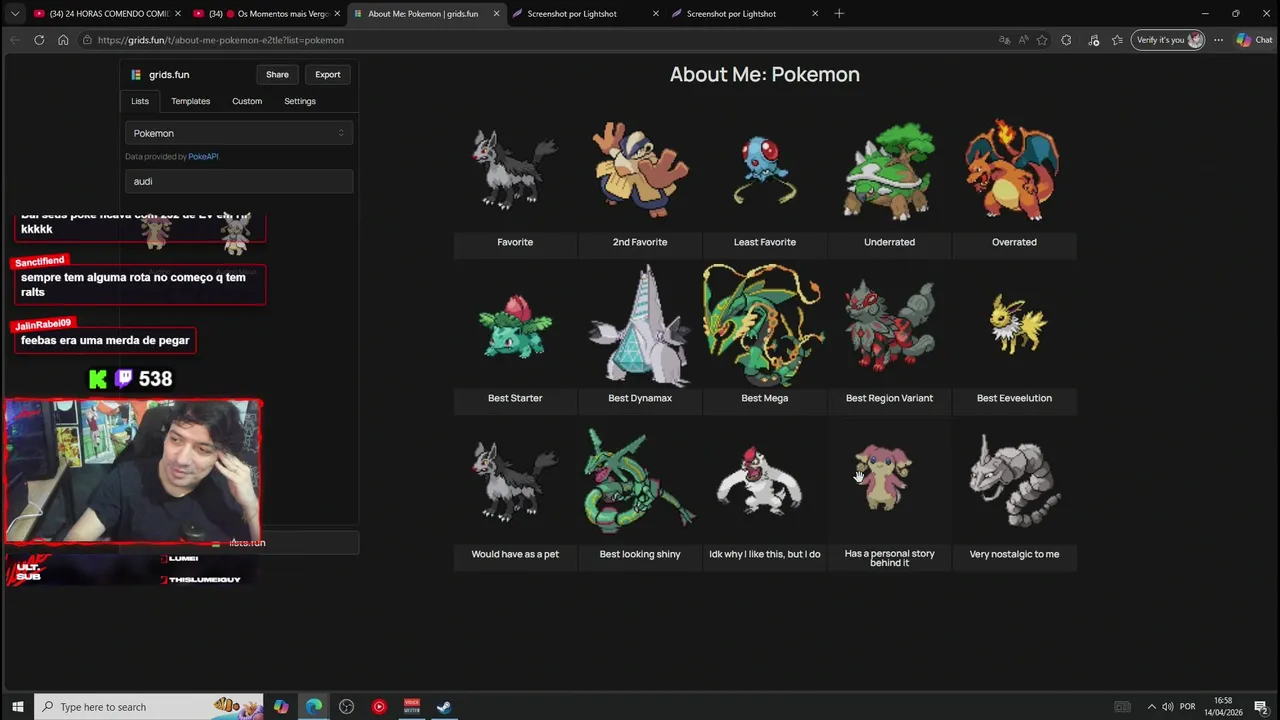Select the Lists tab
1280x720 pixels.
point(140,101)
